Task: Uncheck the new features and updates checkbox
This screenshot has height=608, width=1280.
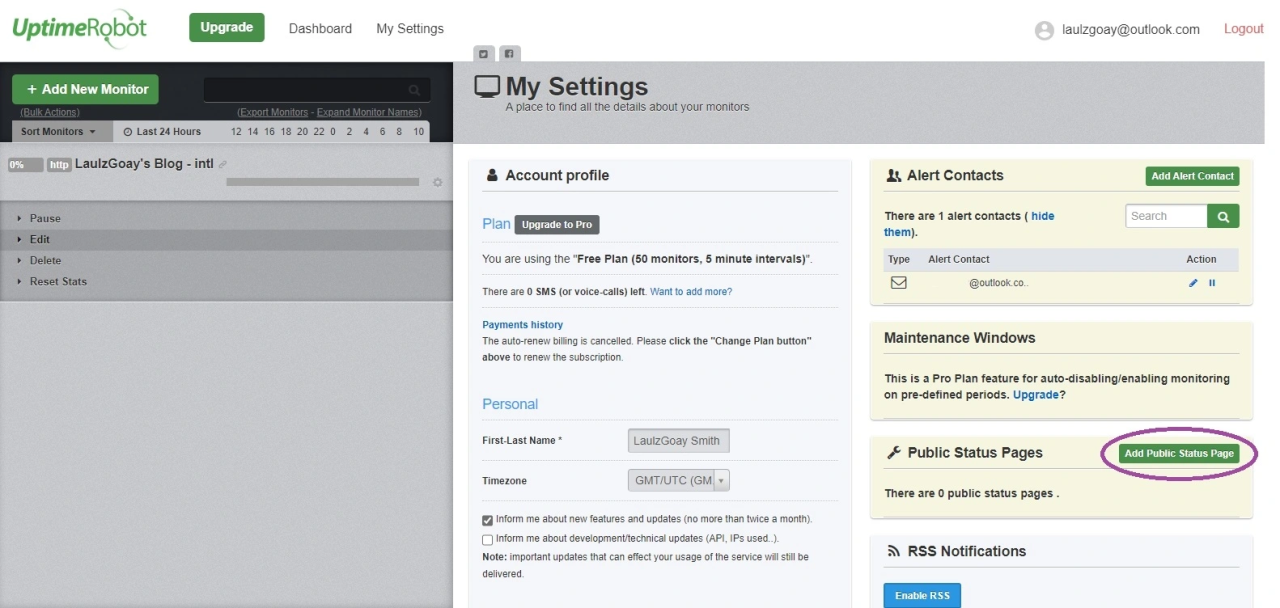Action: (488, 520)
